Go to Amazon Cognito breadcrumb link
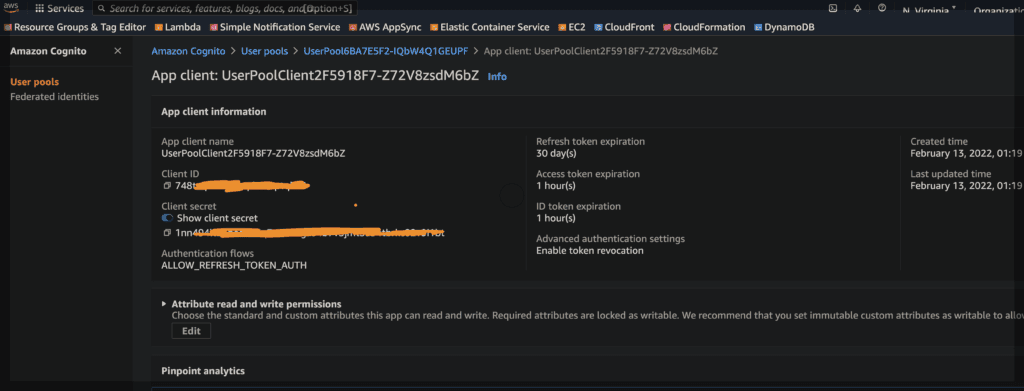The width and height of the screenshot is (1024, 391). pos(188,51)
